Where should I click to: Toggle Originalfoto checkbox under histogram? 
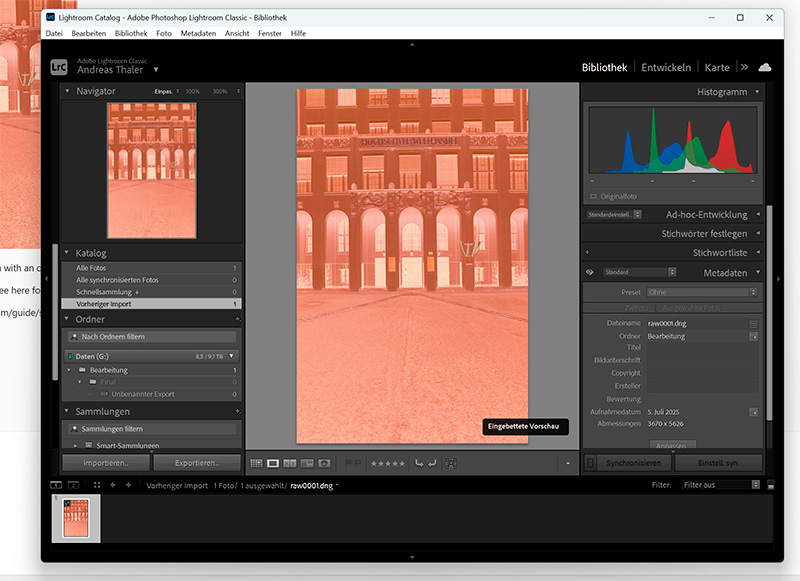click(593, 196)
